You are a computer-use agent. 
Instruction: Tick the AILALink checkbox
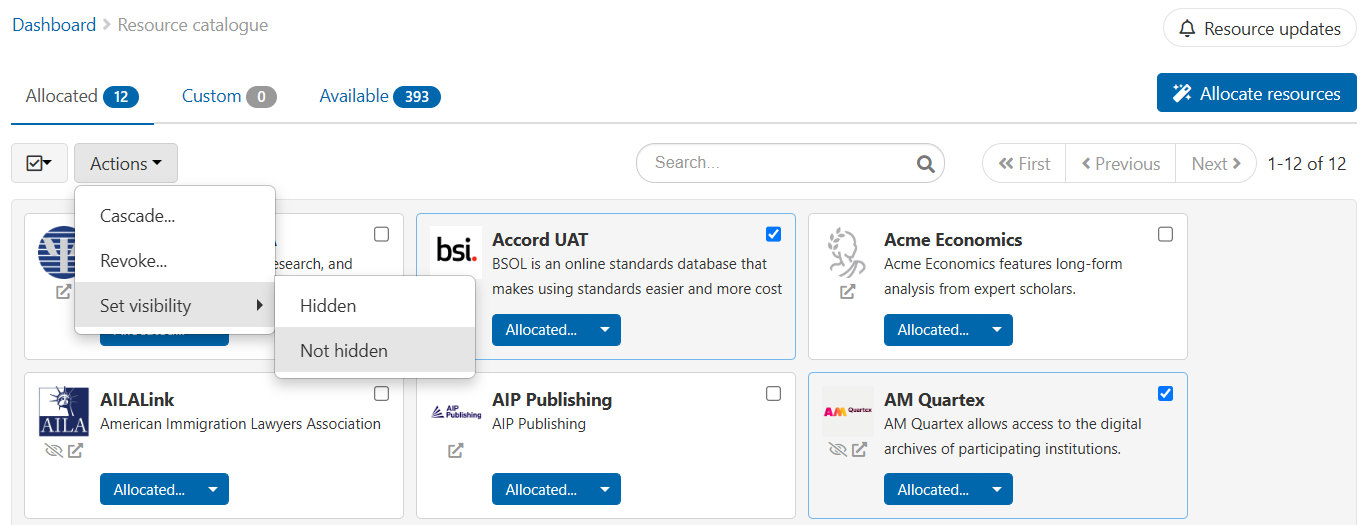pyautogui.click(x=381, y=394)
